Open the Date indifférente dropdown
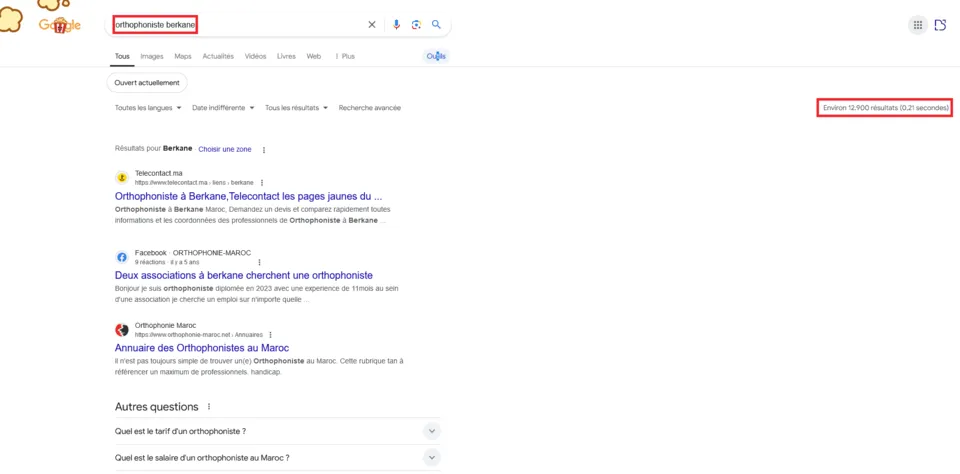 tap(223, 108)
